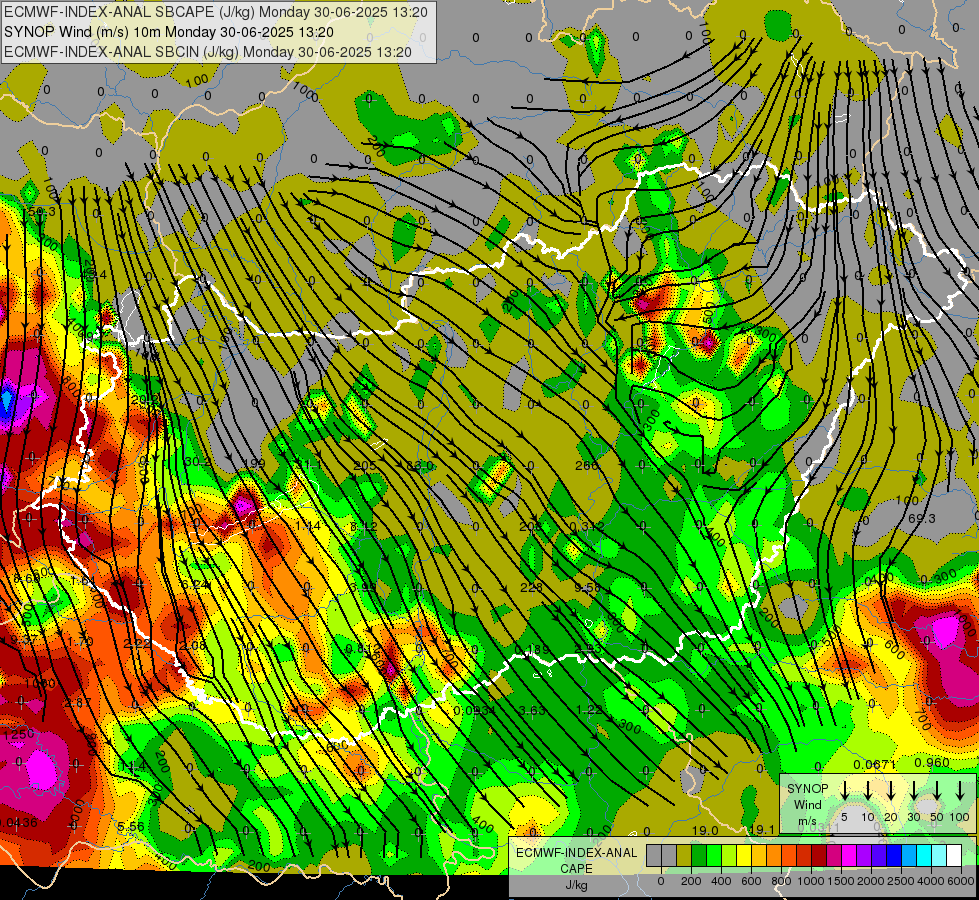Click the 30.2 value on the map
The image size is (979, 900).
point(198,462)
